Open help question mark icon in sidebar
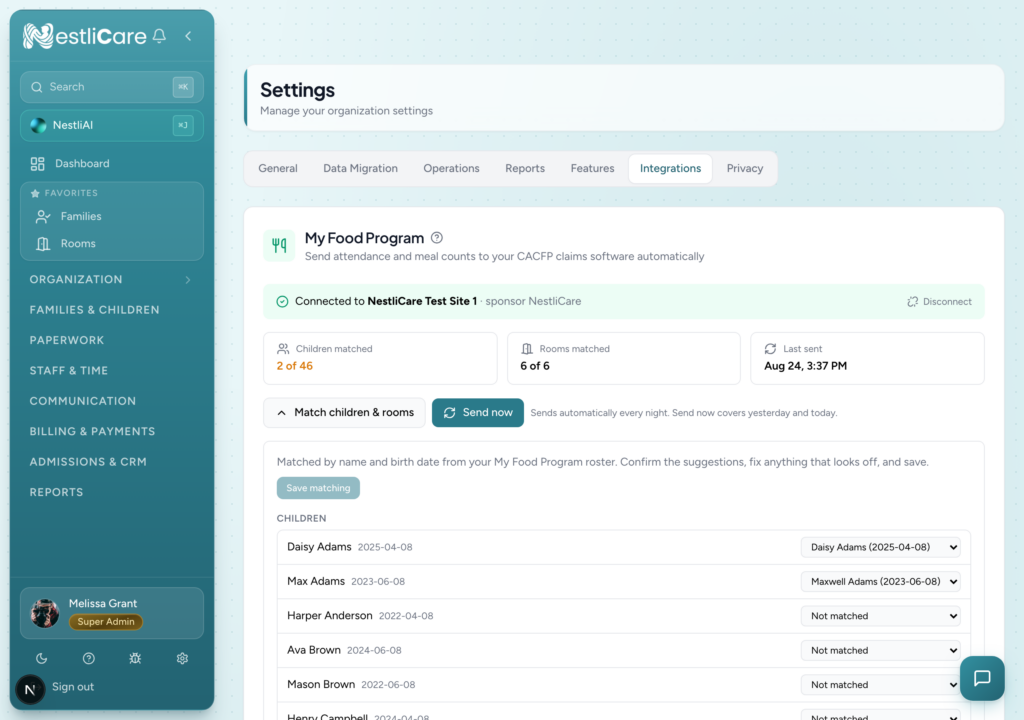This screenshot has width=1024, height=720. click(x=89, y=659)
